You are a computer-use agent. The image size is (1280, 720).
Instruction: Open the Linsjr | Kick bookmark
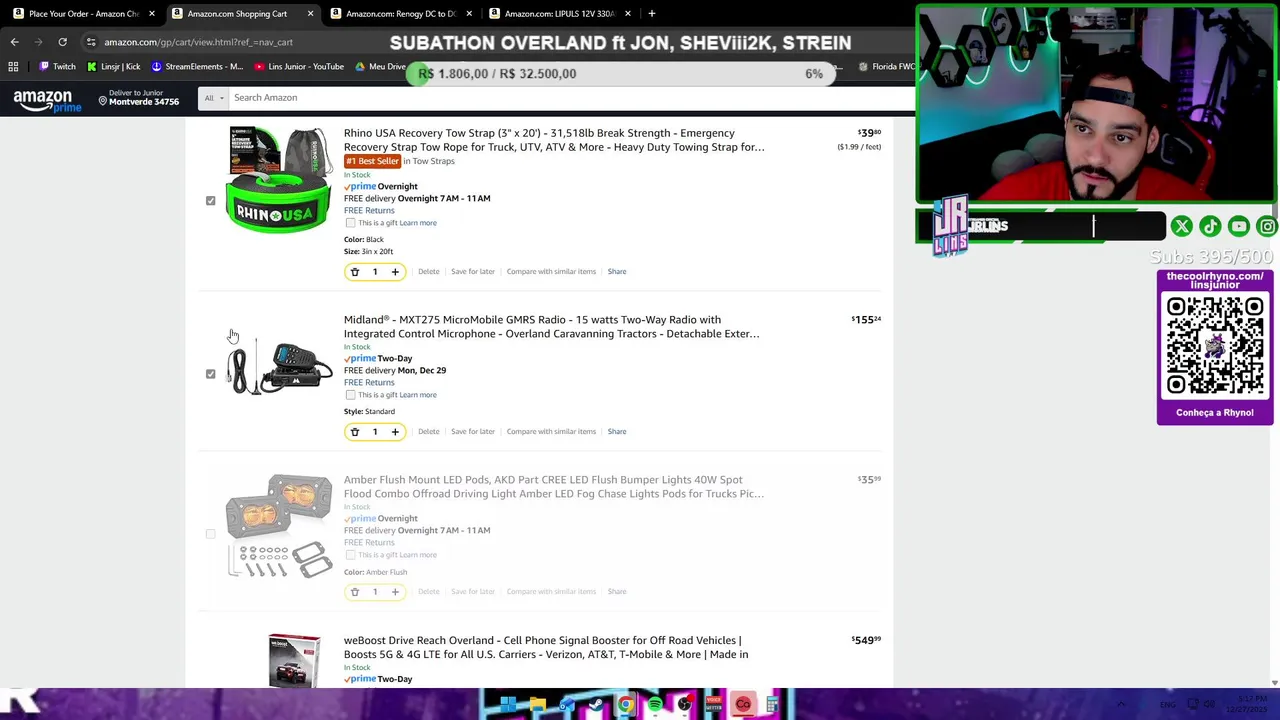[113, 67]
